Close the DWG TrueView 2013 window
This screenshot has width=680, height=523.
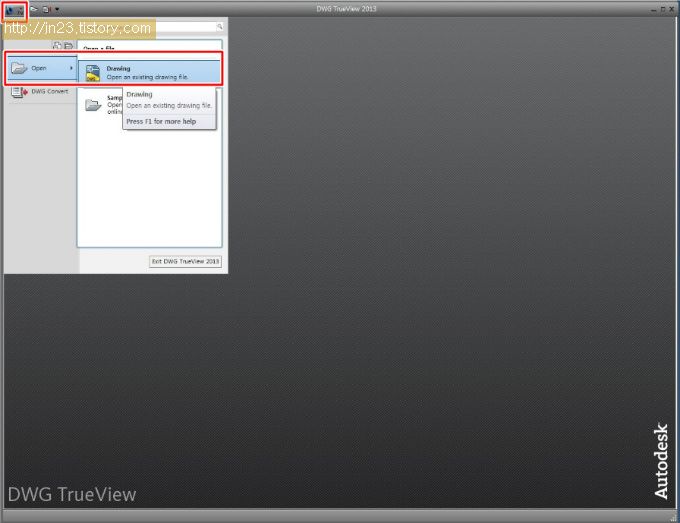[671, 9]
